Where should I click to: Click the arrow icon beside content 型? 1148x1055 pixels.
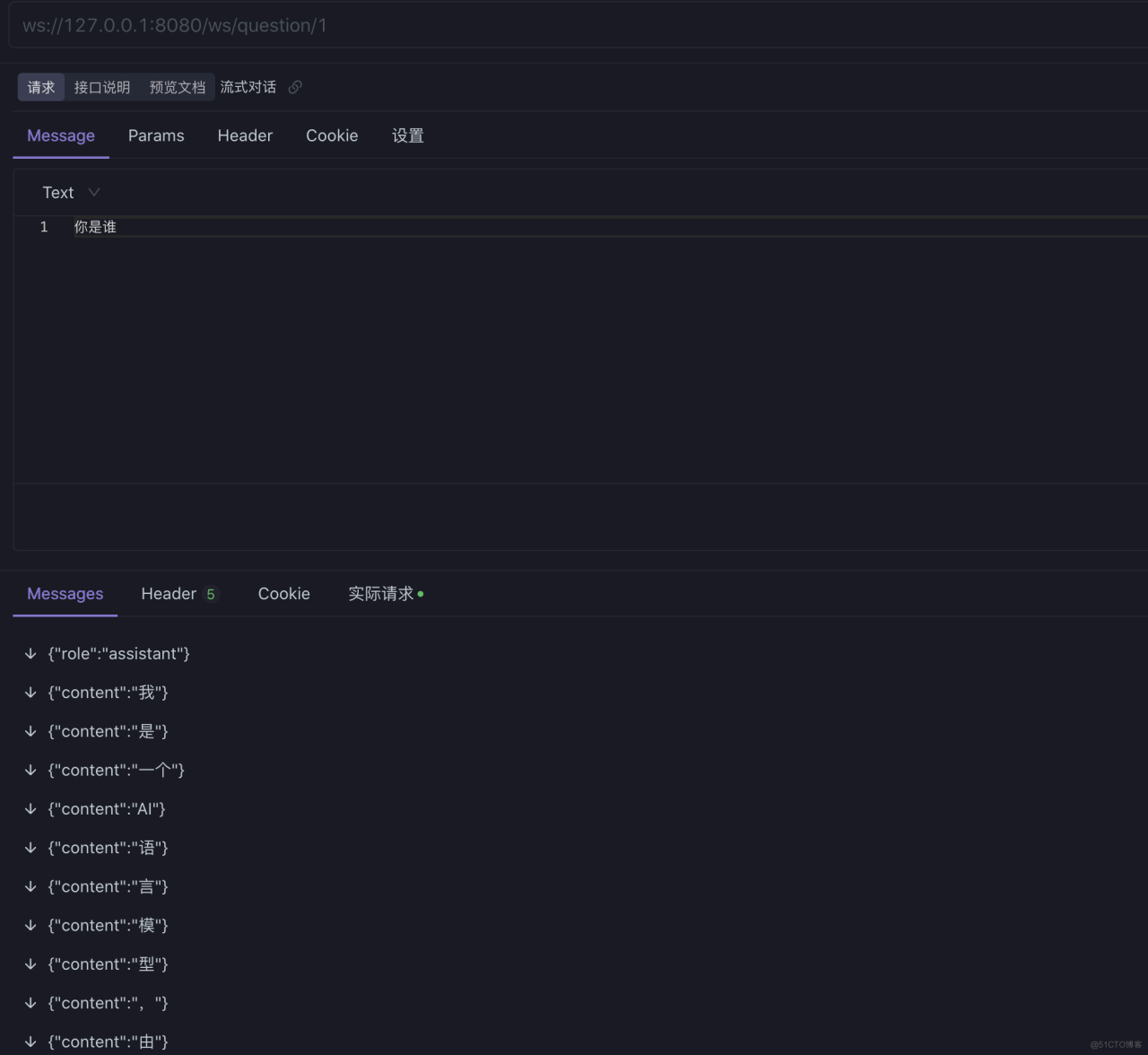tap(30, 964)
